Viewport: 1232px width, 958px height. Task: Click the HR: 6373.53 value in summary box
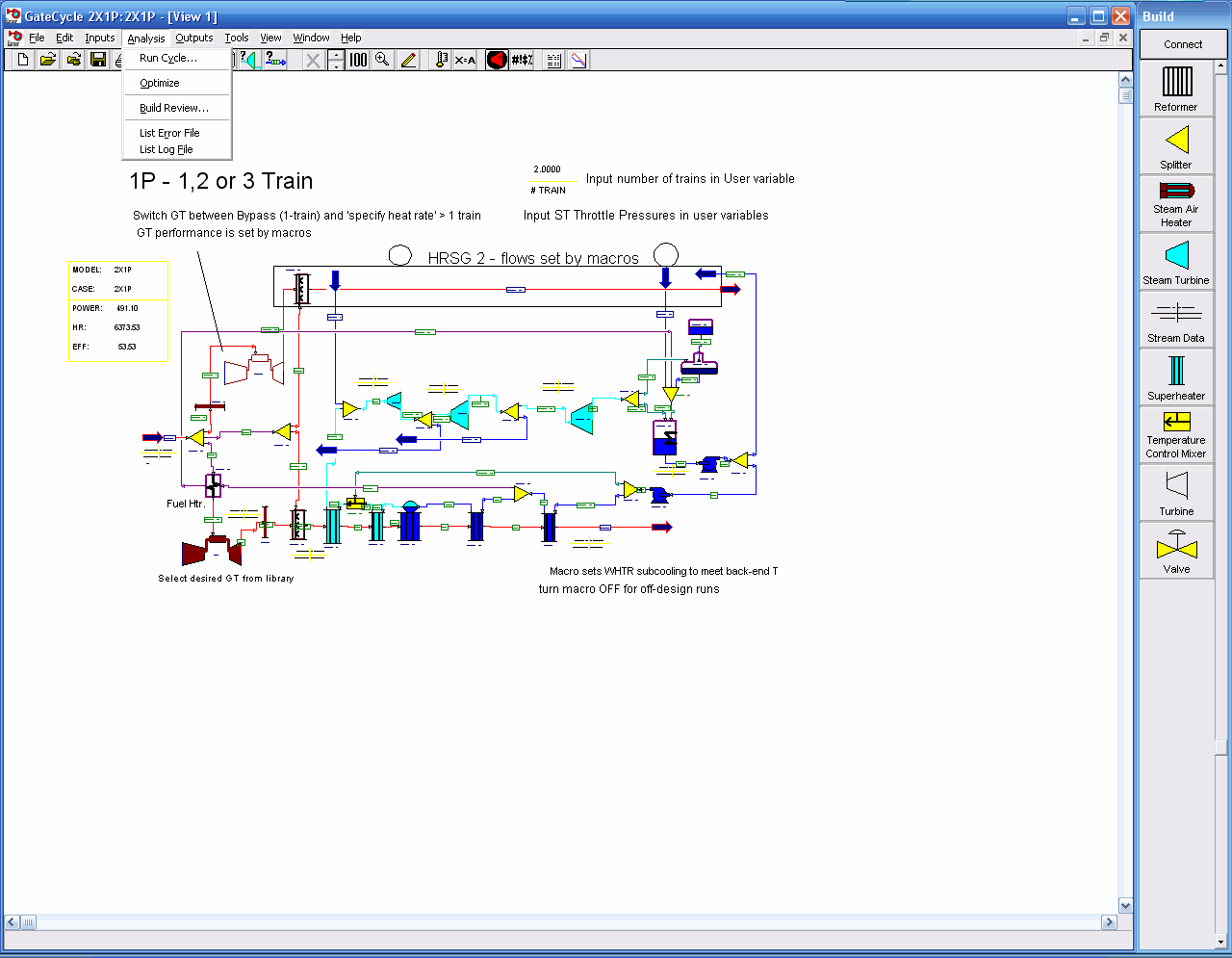point(127,327)
